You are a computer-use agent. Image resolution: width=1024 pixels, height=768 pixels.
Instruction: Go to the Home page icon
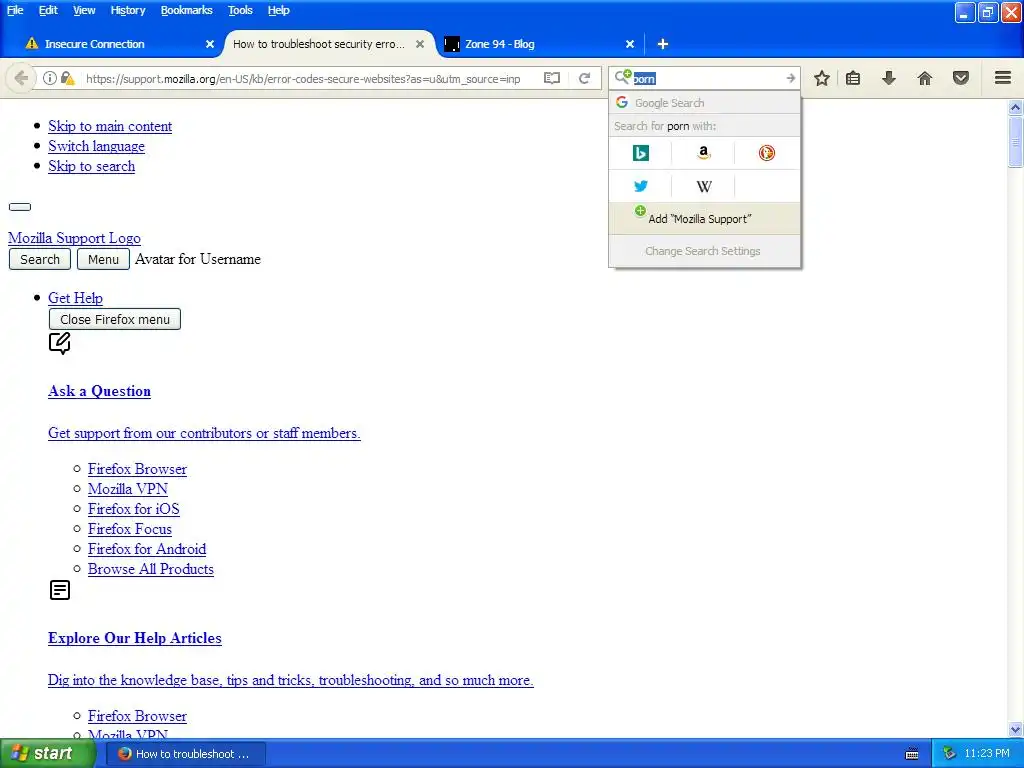tap(925, 78)
